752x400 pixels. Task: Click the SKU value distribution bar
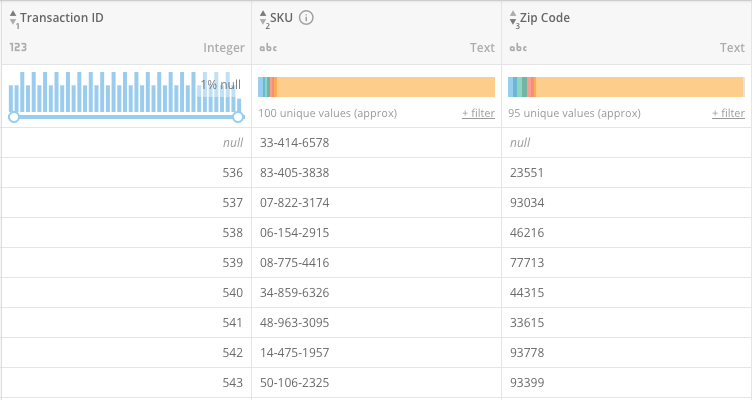[376, 87]
